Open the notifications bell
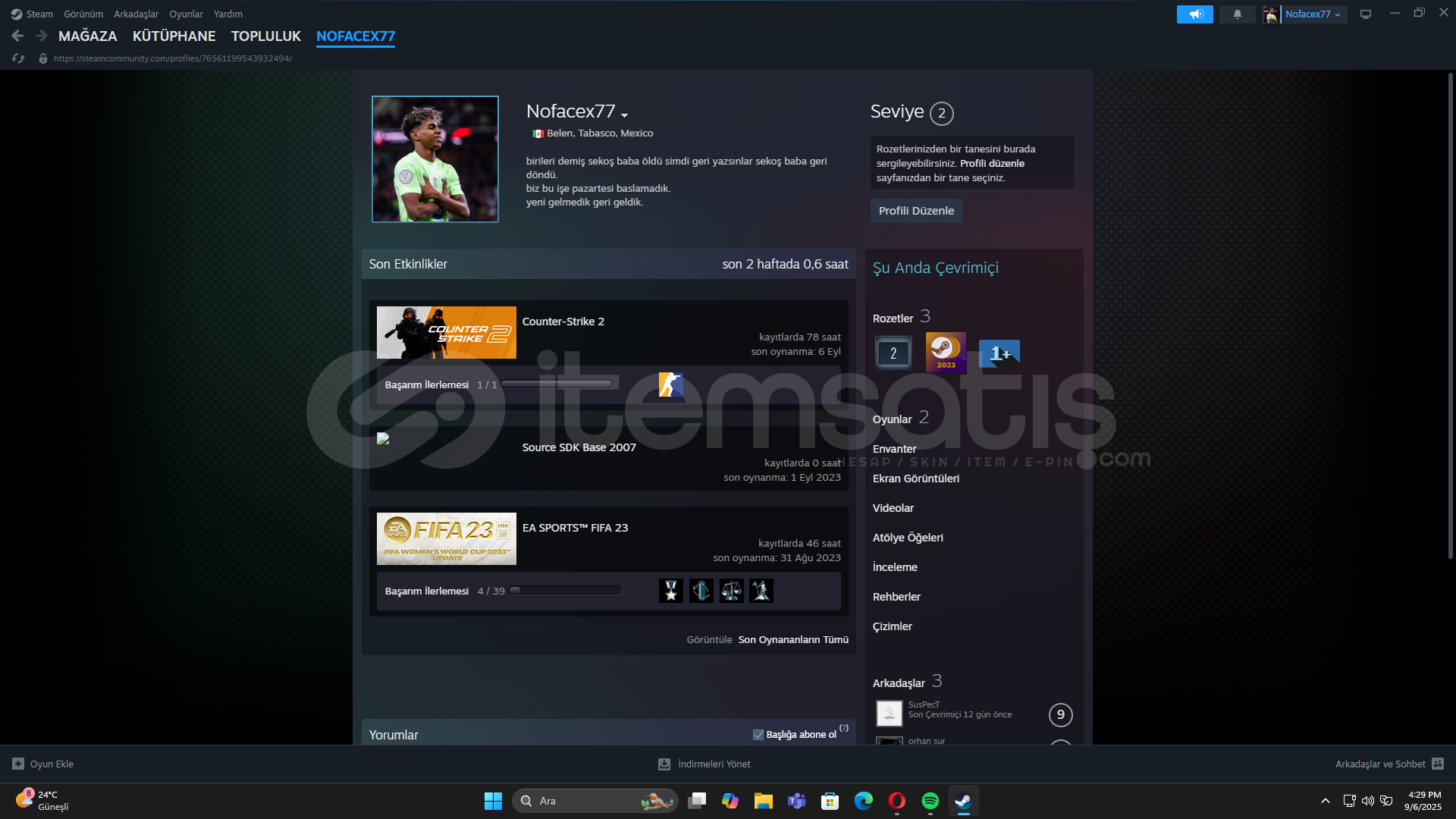 click(1237, 14)
